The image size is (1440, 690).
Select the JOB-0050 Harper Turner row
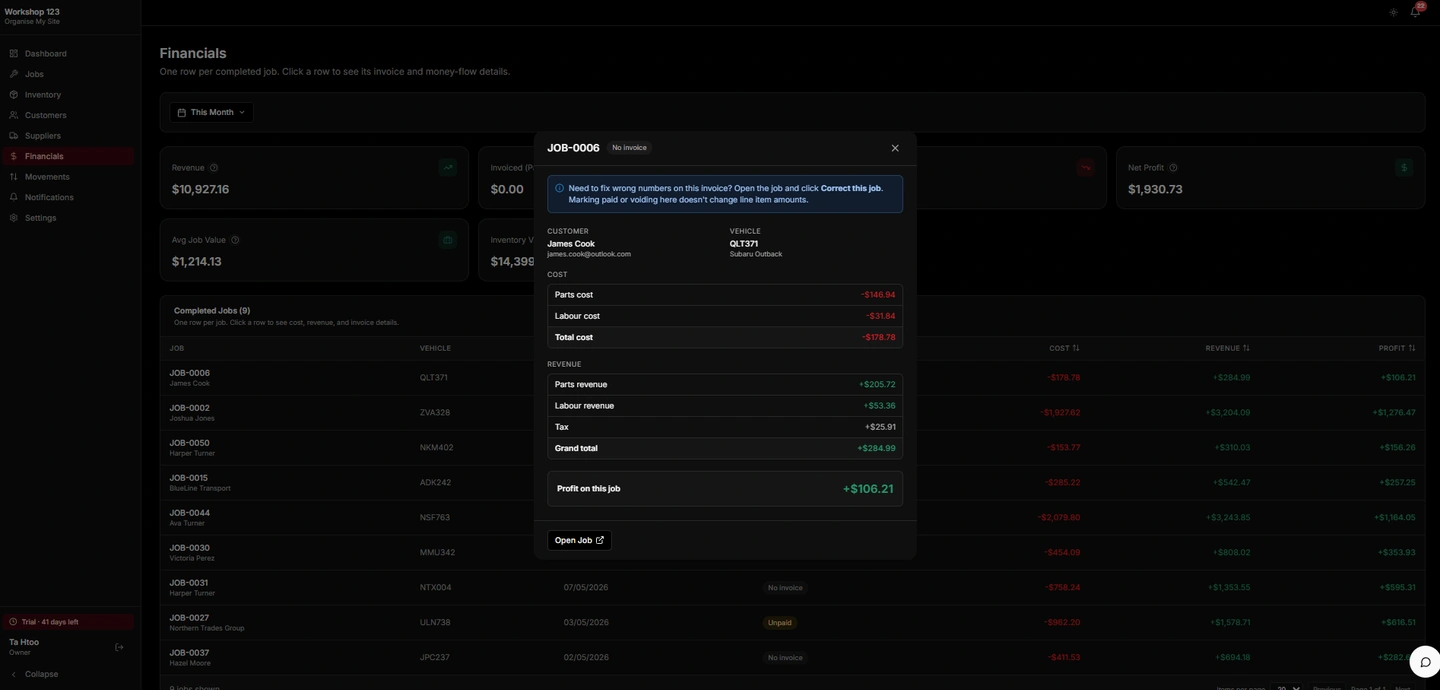[792, 447]
